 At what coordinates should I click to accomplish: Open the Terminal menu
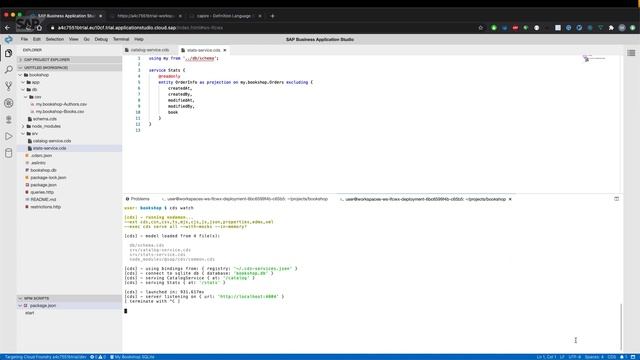121,39
